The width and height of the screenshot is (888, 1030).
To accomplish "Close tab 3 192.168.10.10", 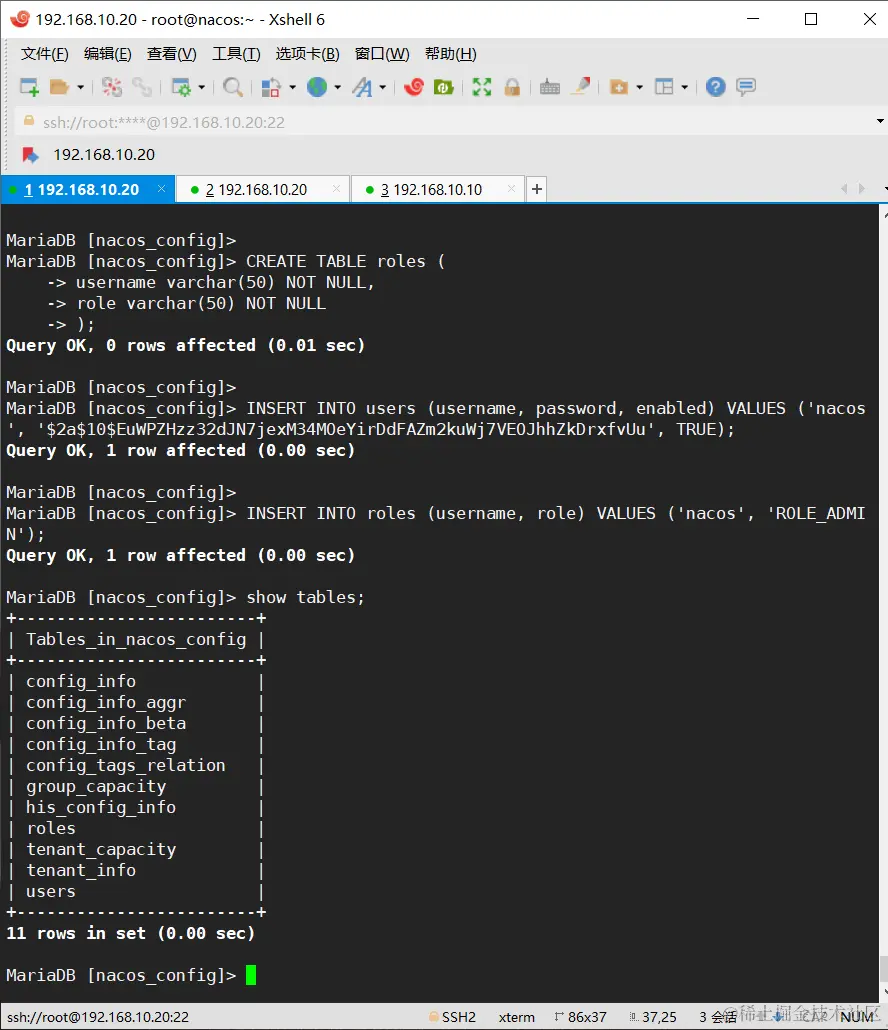I will pyautogui.click(x=511, y=189).
